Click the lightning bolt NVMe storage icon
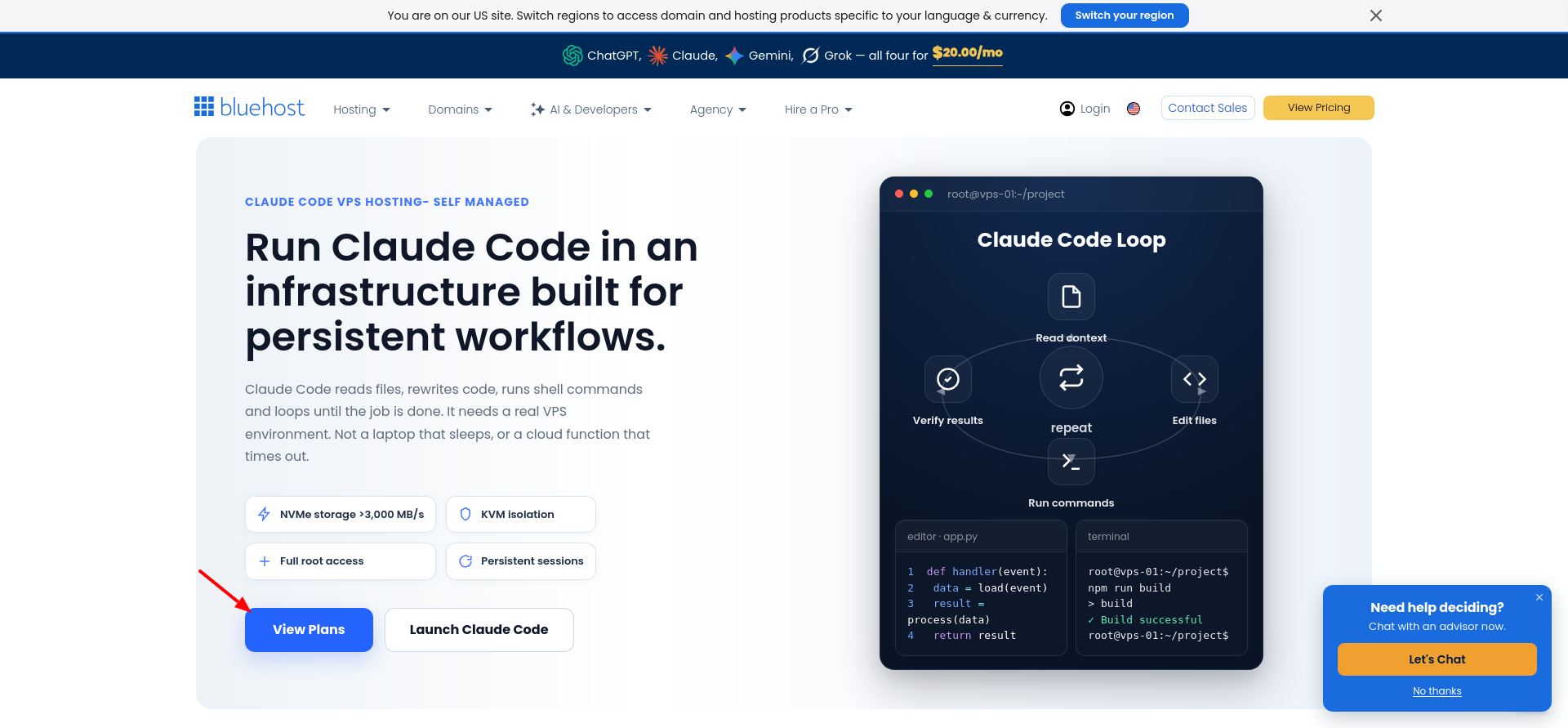The height and width of the screenshot is (728, 1568). point(264,514)
